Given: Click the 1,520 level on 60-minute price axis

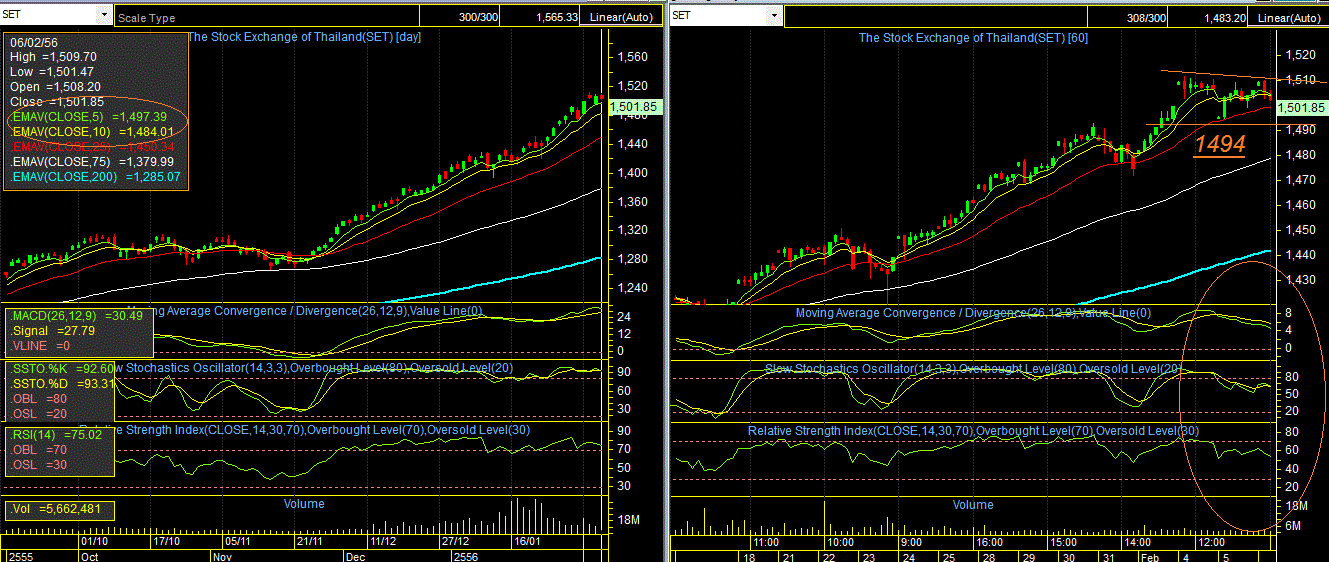Looking at the screenshot, I should [x=1301, y=55].
